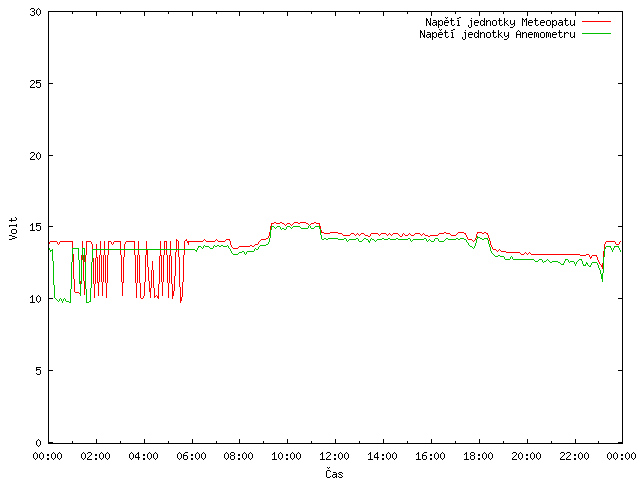Click the y-axis label '30'
This screenshot has height=480, width=640.
pos(36,12)
